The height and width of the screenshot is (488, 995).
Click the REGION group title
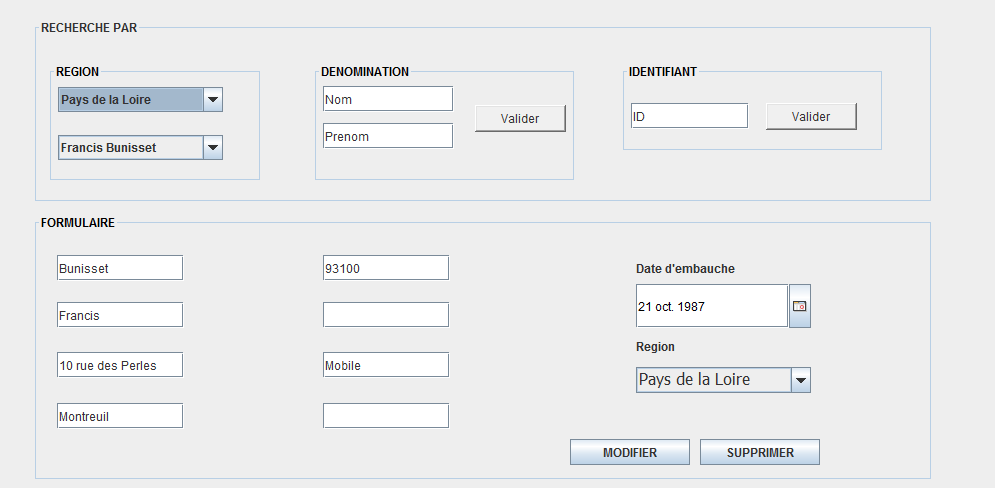tap(77, 72)
